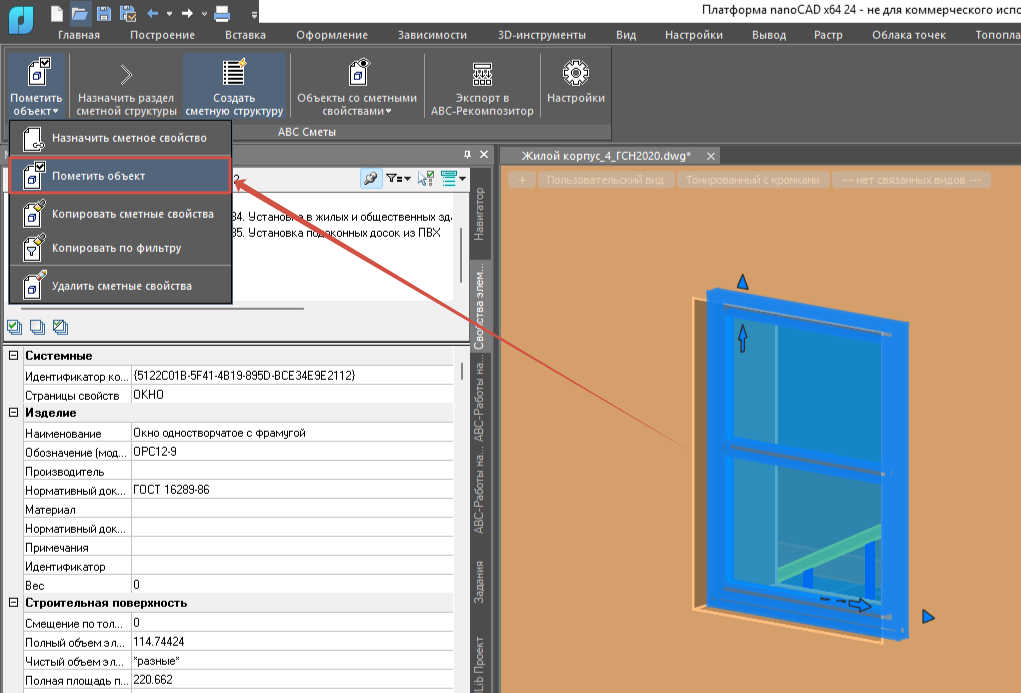This screenshot has height=693, width=1021.
Task: Open the Главная ribbon tab
Action: (79, 35)
